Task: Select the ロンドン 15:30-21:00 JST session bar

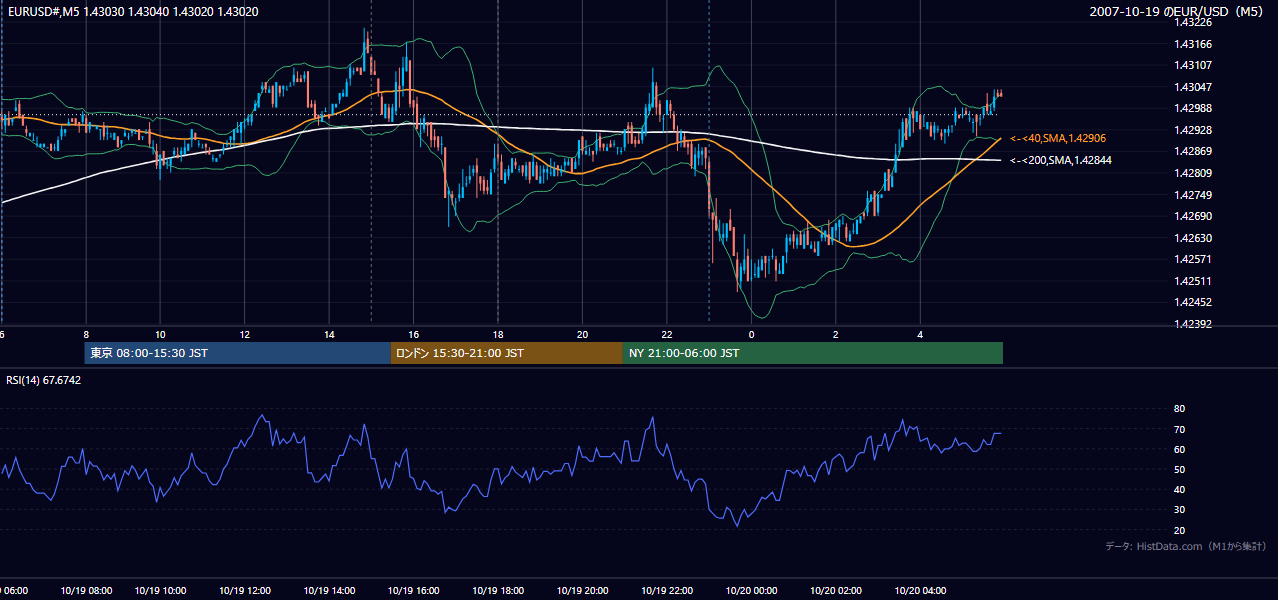Action: pos(506,353)
